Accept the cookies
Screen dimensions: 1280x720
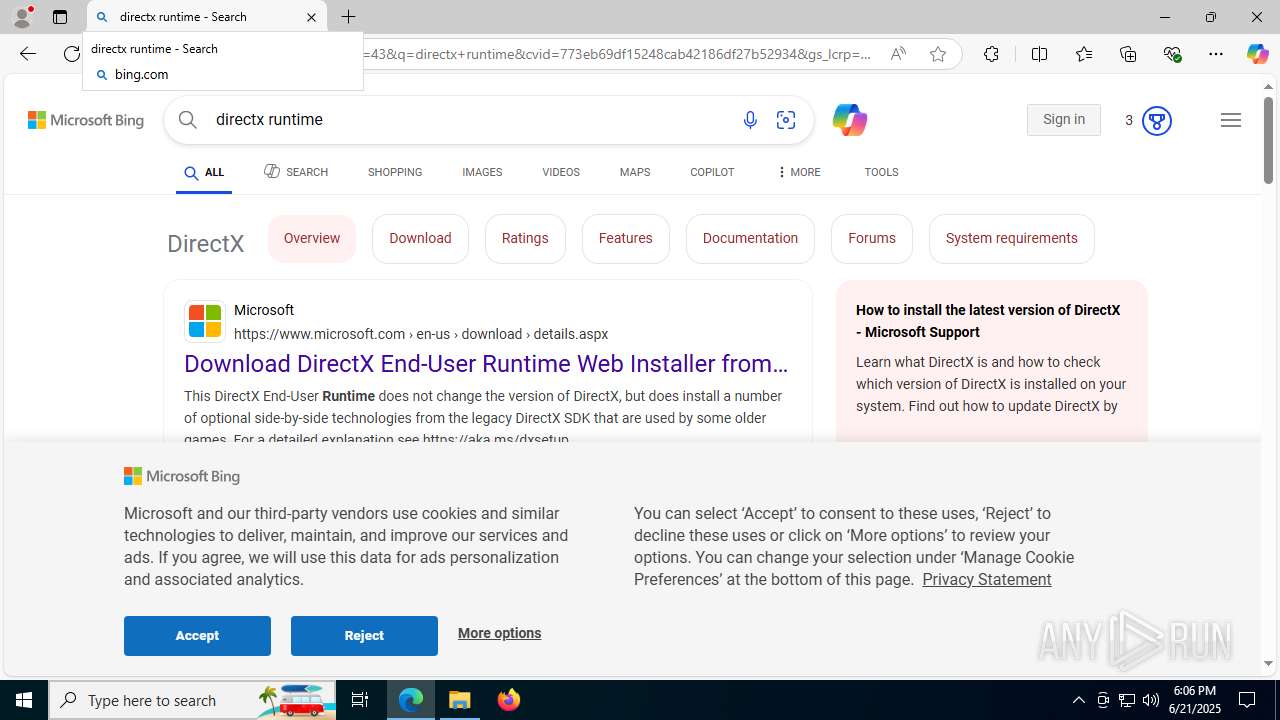pos(197,636)
